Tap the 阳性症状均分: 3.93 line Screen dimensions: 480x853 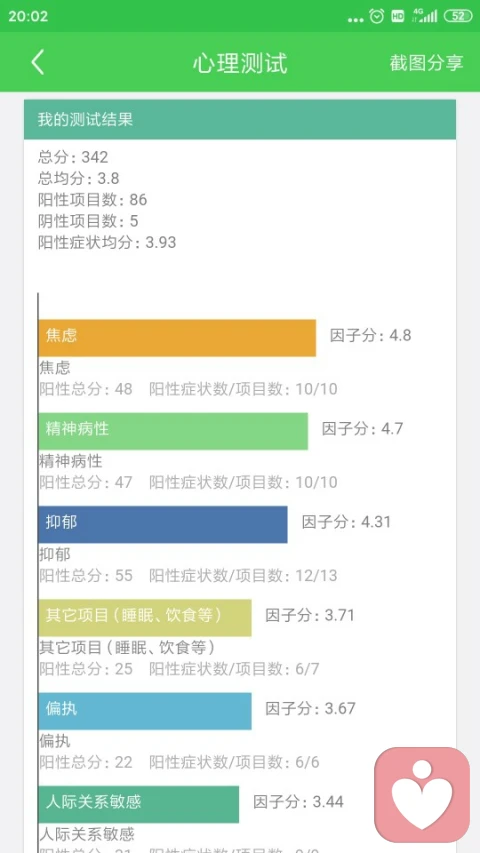click(x=107, y=242)
